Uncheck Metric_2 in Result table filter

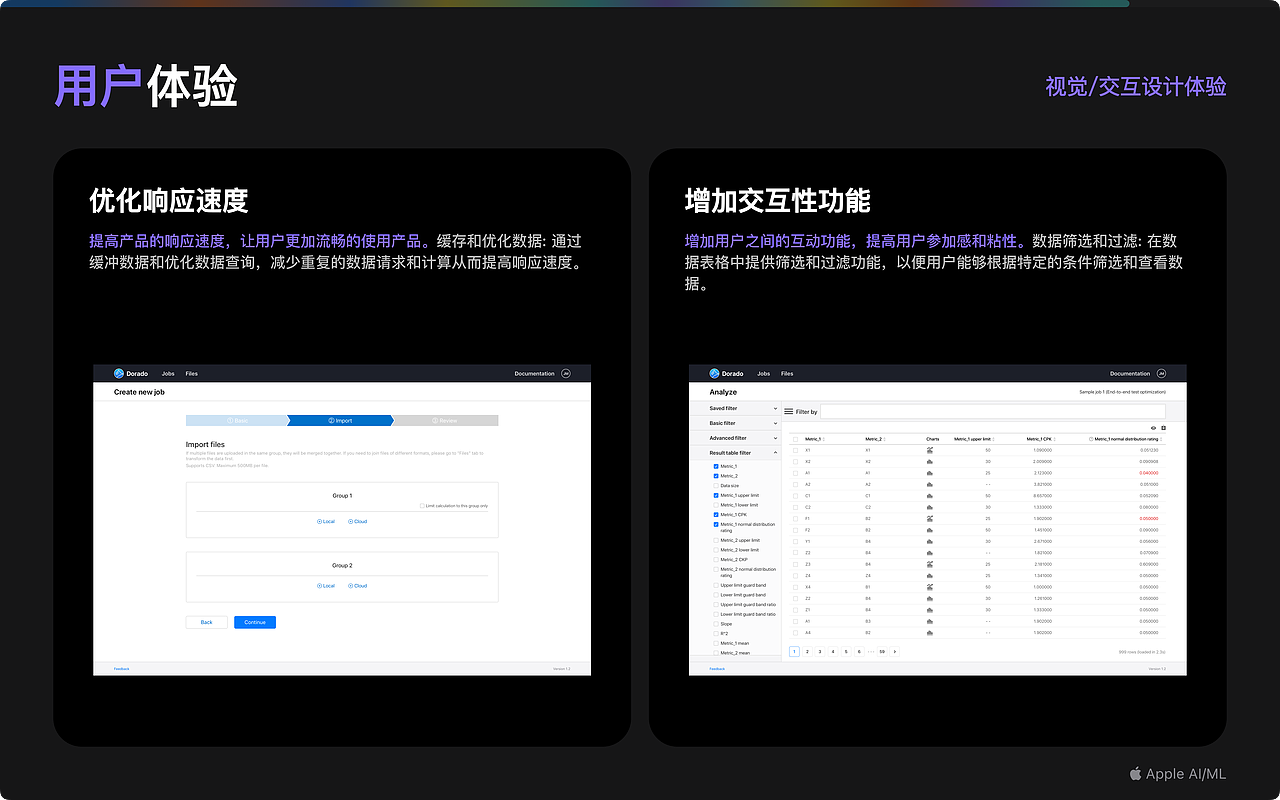point(716,476)
